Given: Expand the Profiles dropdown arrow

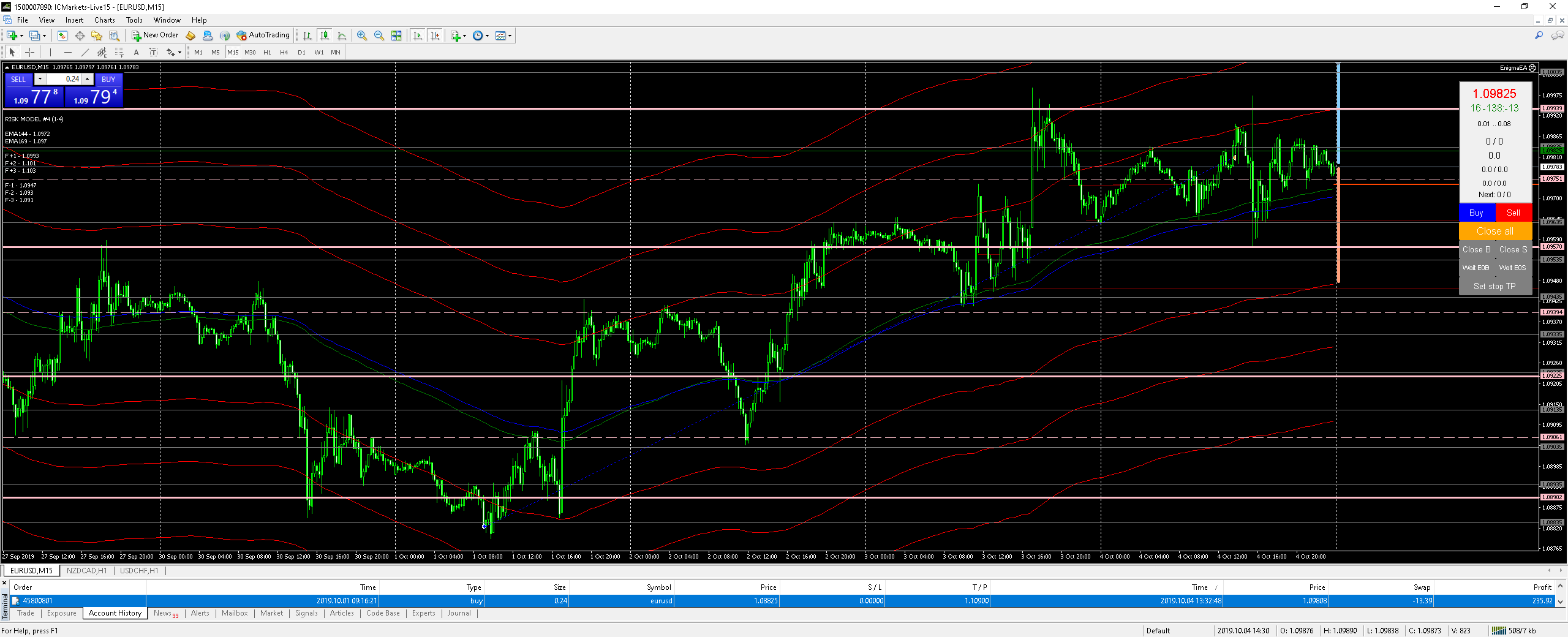Looking at the screenshot, I should tap(45, 36).
